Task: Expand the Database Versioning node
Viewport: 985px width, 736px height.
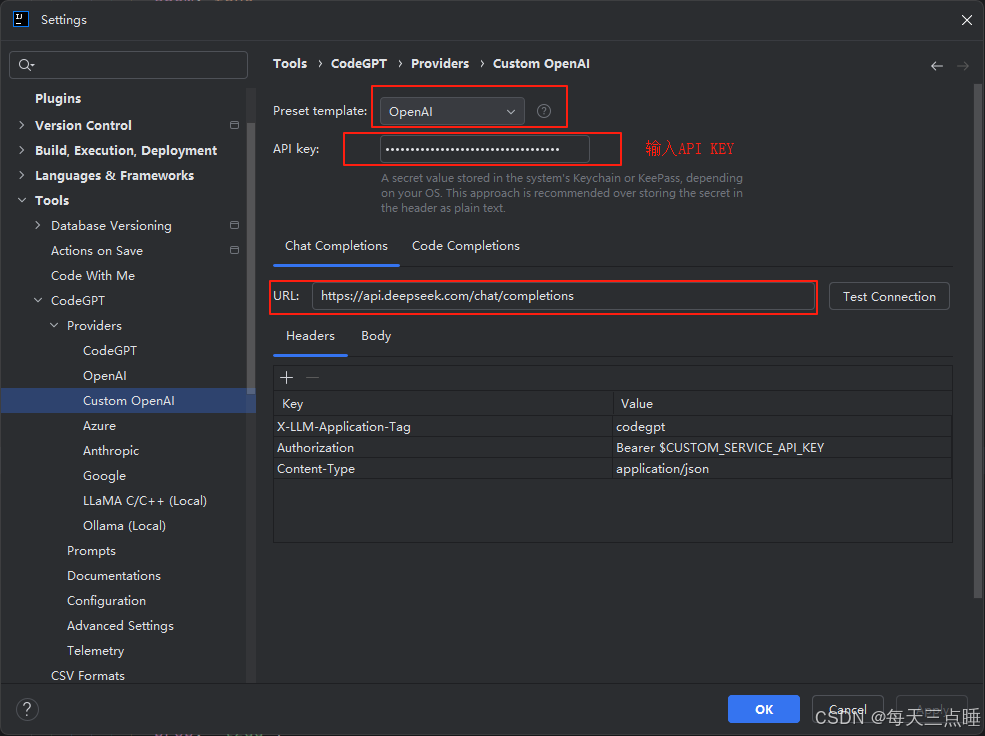Action: 38,225
